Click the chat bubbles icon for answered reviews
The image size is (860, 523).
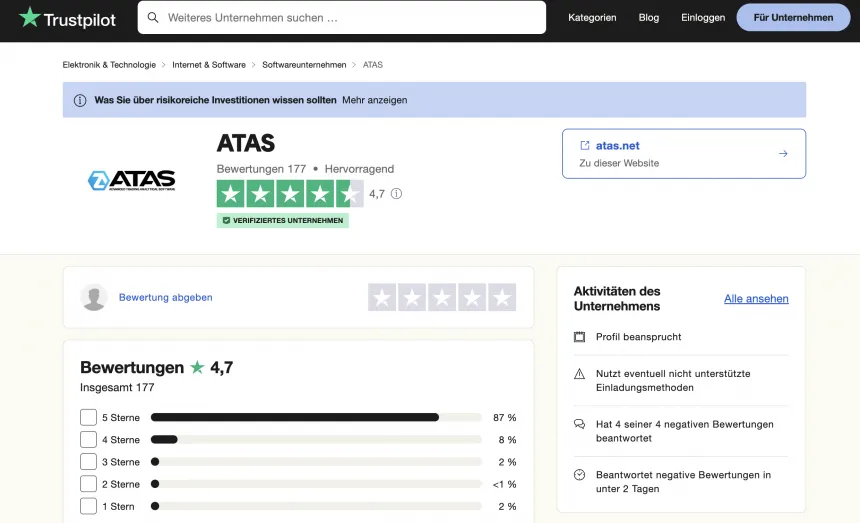point(579,424)
